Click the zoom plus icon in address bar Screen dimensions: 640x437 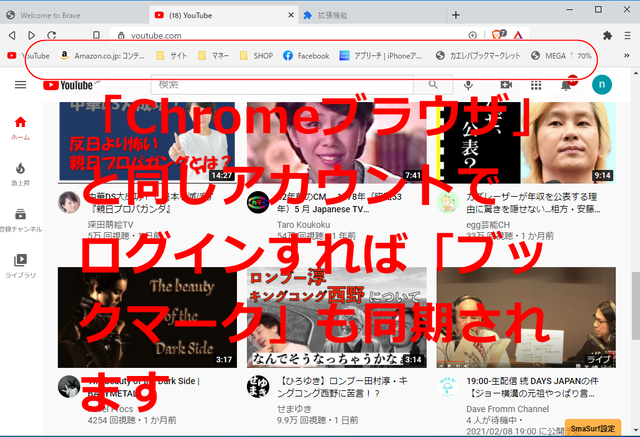[473, 35]
